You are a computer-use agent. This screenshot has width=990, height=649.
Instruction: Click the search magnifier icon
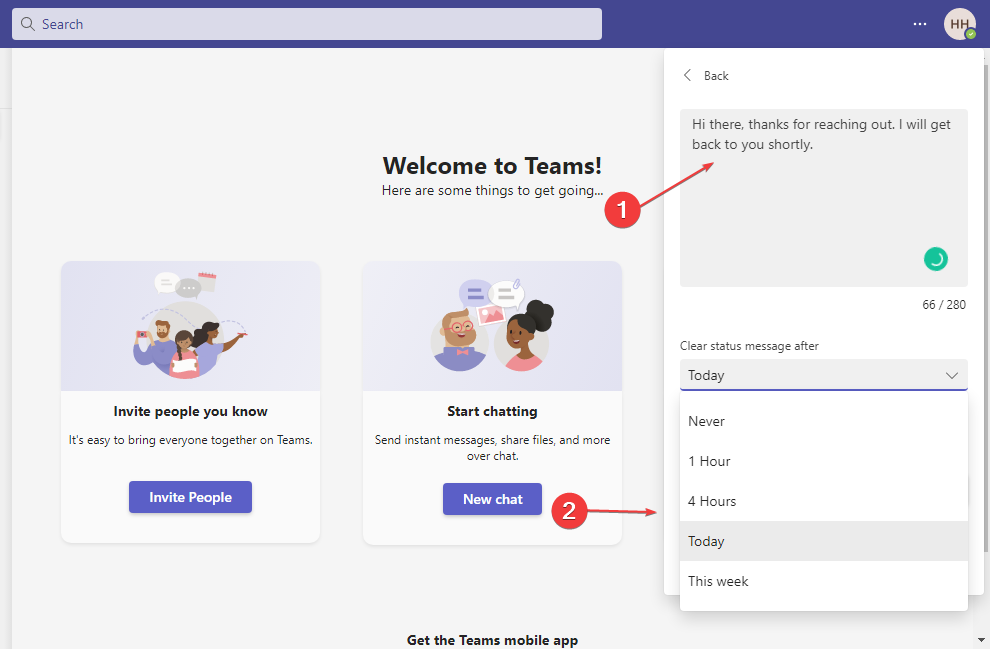tap(27, 24)
